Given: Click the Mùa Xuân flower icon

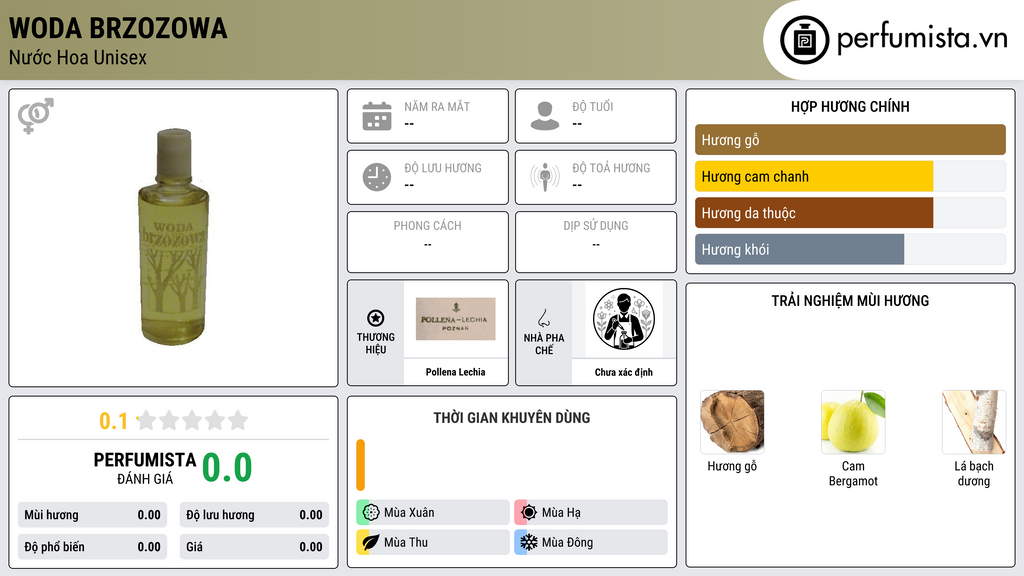Looking at the screenshot, I should tap(371, 513).
